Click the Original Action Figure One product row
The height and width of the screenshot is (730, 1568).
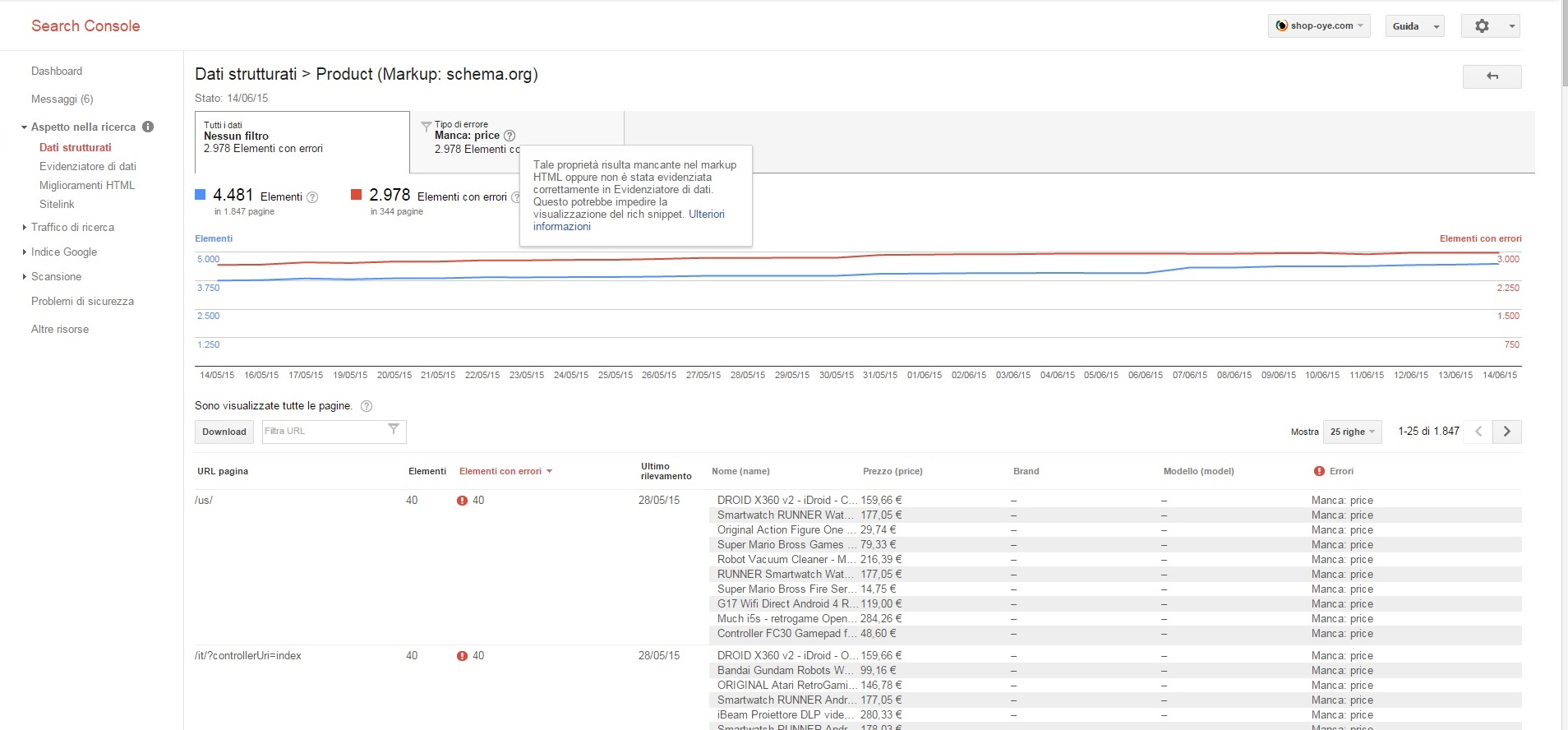[1115, 530]
